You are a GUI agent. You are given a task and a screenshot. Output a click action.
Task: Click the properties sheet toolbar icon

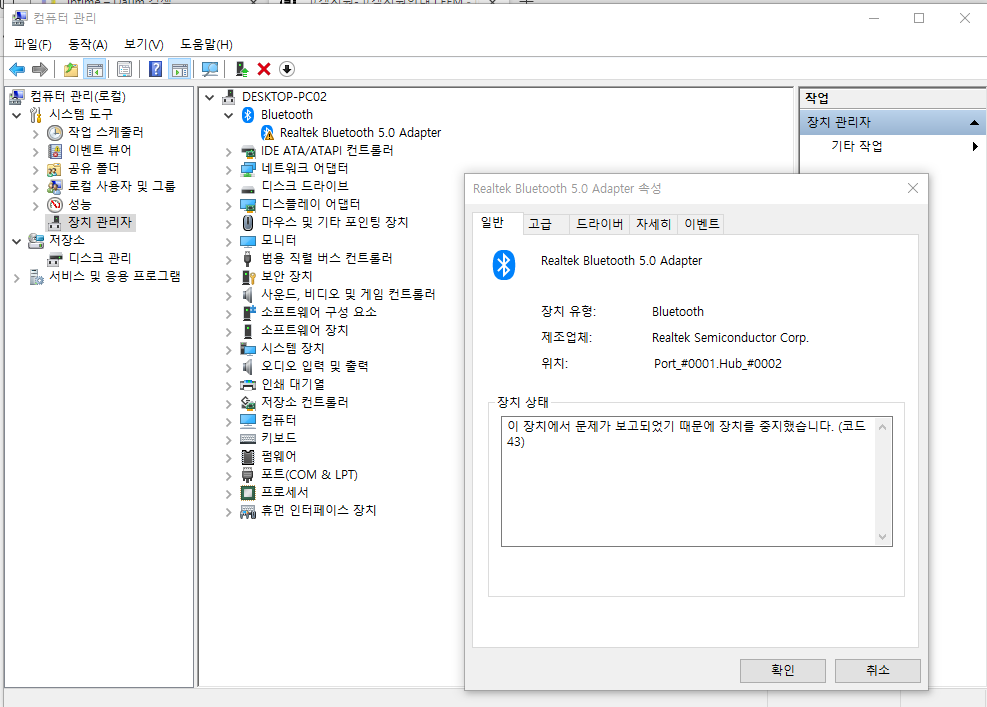tap(125, 69)
